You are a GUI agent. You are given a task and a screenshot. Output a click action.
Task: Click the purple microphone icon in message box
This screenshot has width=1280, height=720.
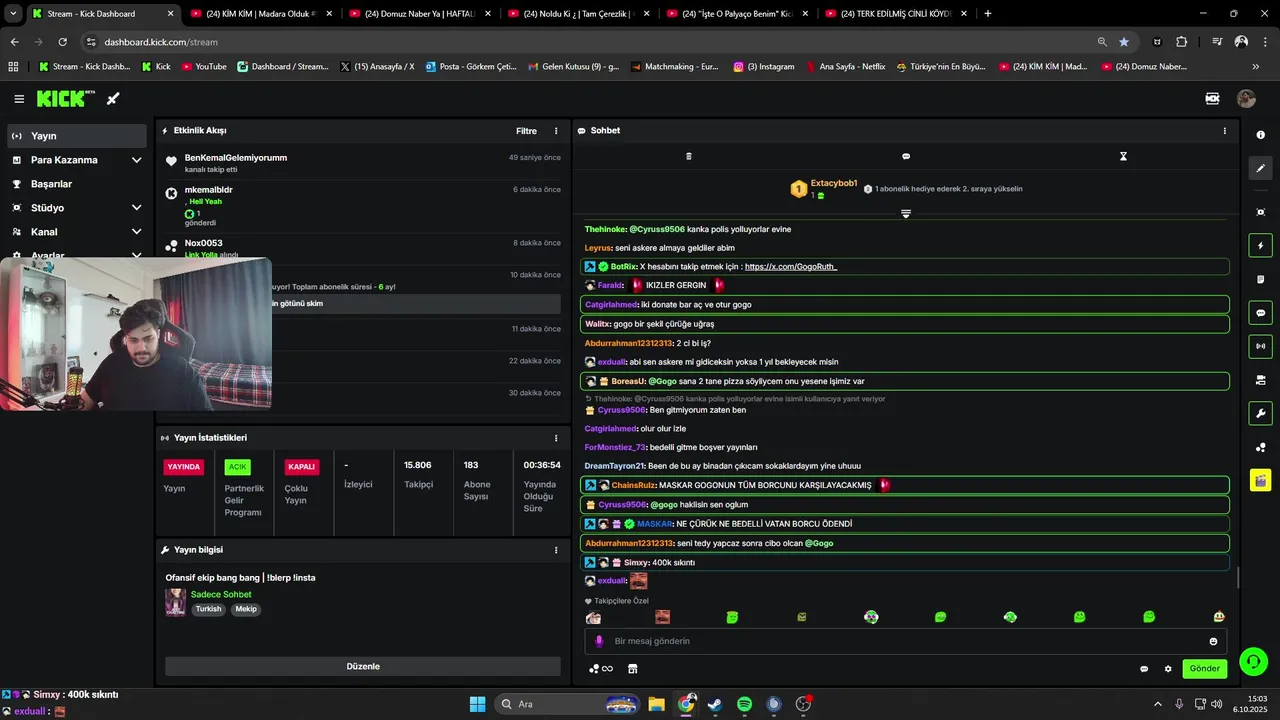pyautogui.click(x=599, y=641)
